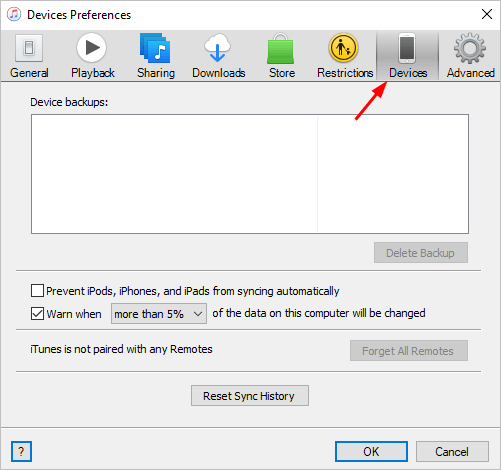The width and height of the screenshot is (501, 470).
Task: Select the Sharing music note icon
Action: 155,48
